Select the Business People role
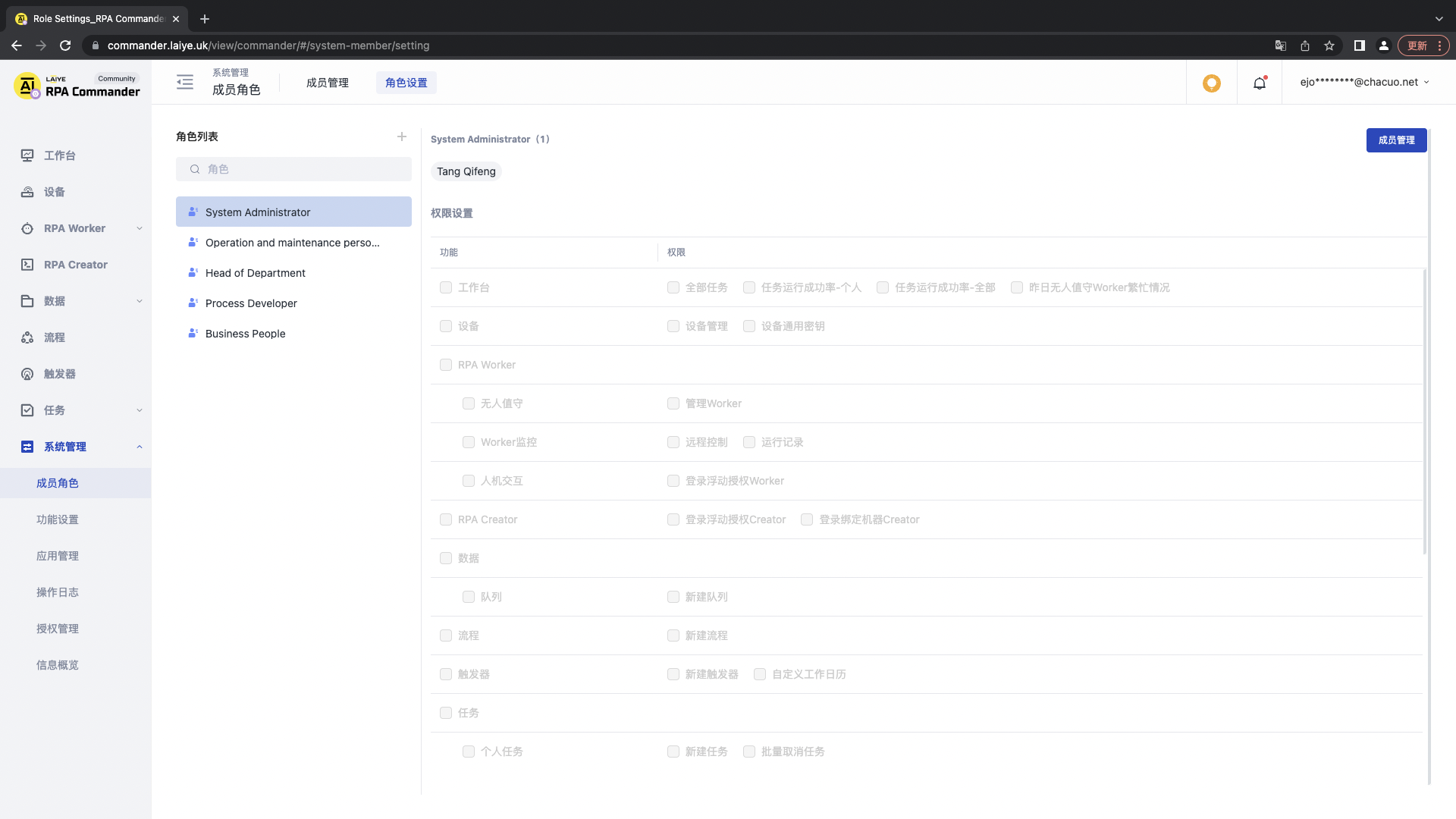The width and height of the screenshot is (1456, 819). click(293, 333)
